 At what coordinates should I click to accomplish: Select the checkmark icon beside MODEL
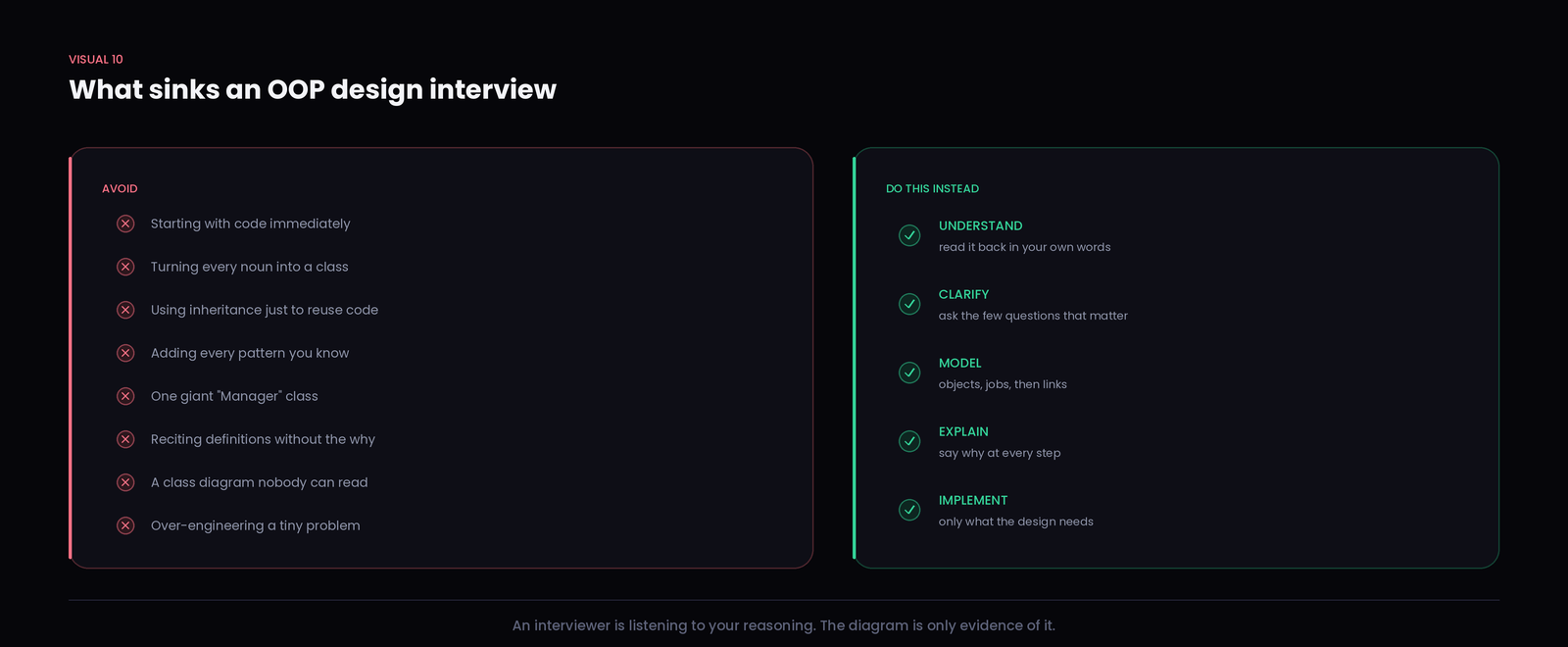909,373
